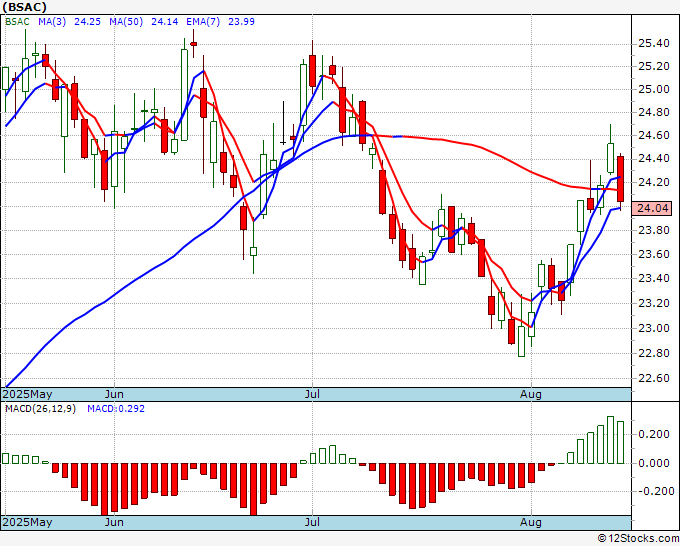Click the 23.20 price axis label
This screenshot has height=546, width=680.
point(654,303)
